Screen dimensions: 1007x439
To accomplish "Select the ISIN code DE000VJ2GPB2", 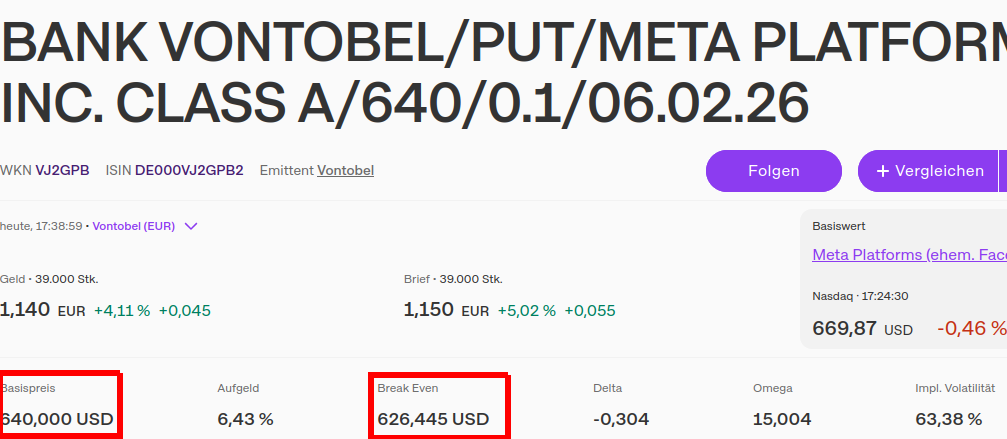I will pos(189,171).
